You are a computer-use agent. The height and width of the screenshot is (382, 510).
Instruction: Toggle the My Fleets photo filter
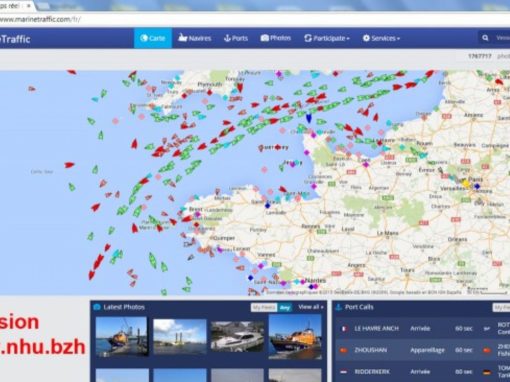pyautogui.click(x=264, y=307)
